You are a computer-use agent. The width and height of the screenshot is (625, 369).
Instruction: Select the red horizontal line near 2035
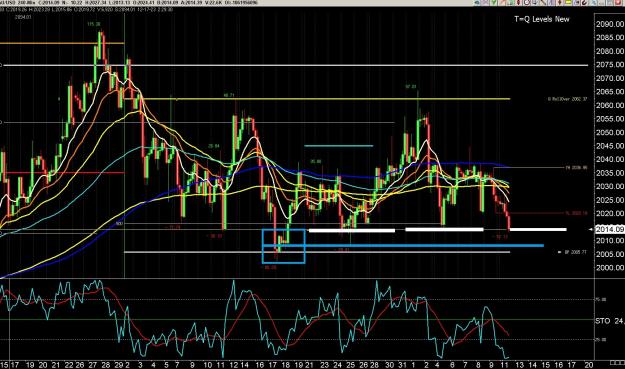pos(62,173)
